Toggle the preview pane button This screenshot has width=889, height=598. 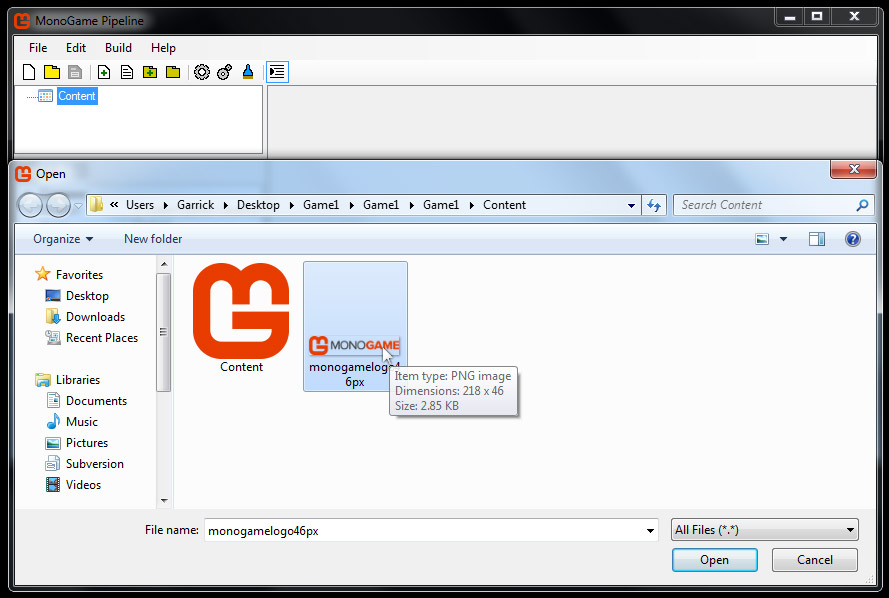click(x=817, y=239)
